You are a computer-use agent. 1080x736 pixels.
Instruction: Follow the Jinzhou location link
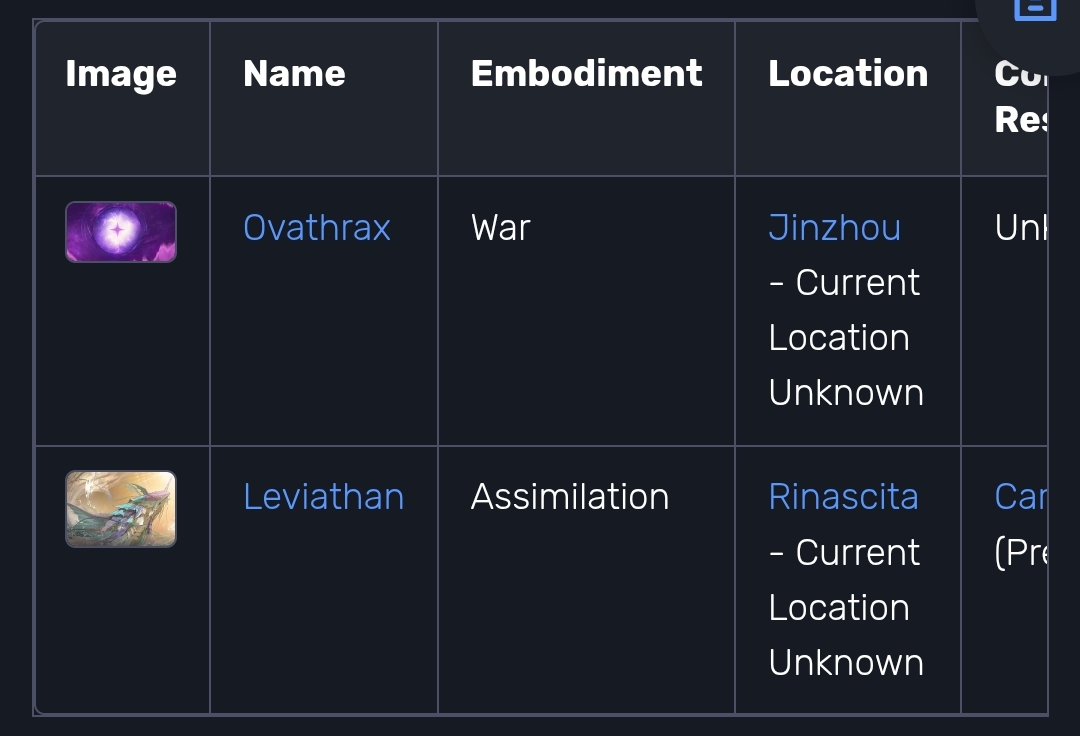coord(834,228)
